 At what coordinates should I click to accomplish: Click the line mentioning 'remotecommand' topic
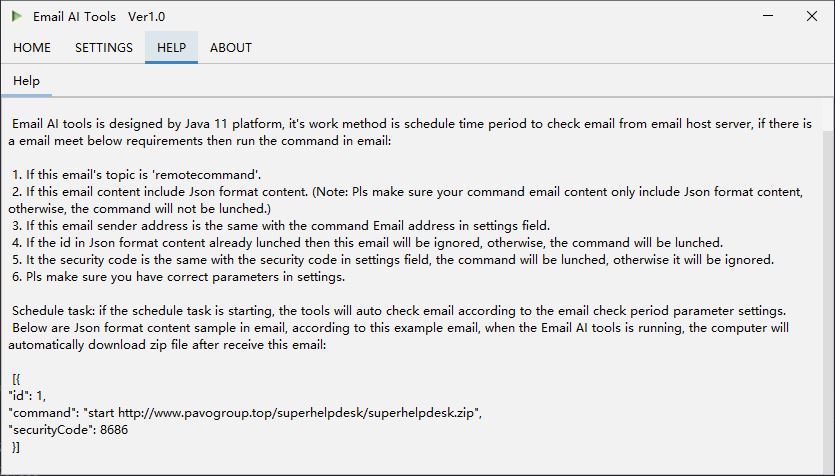pyautogui.click(x=133, y=175)
